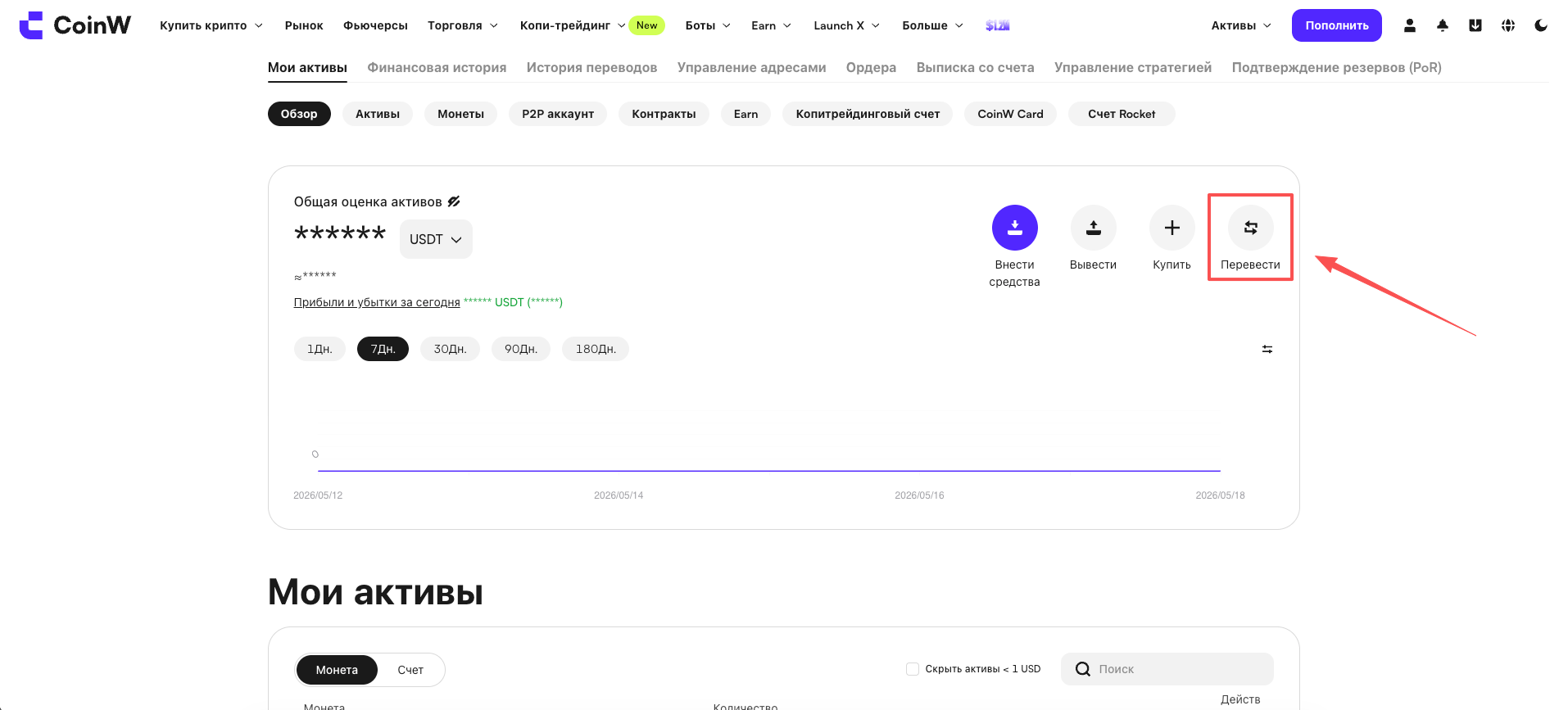Screen dimensions: 1568x710
Task: Open the Фьючерсы menu item
Action: (375, 25)
